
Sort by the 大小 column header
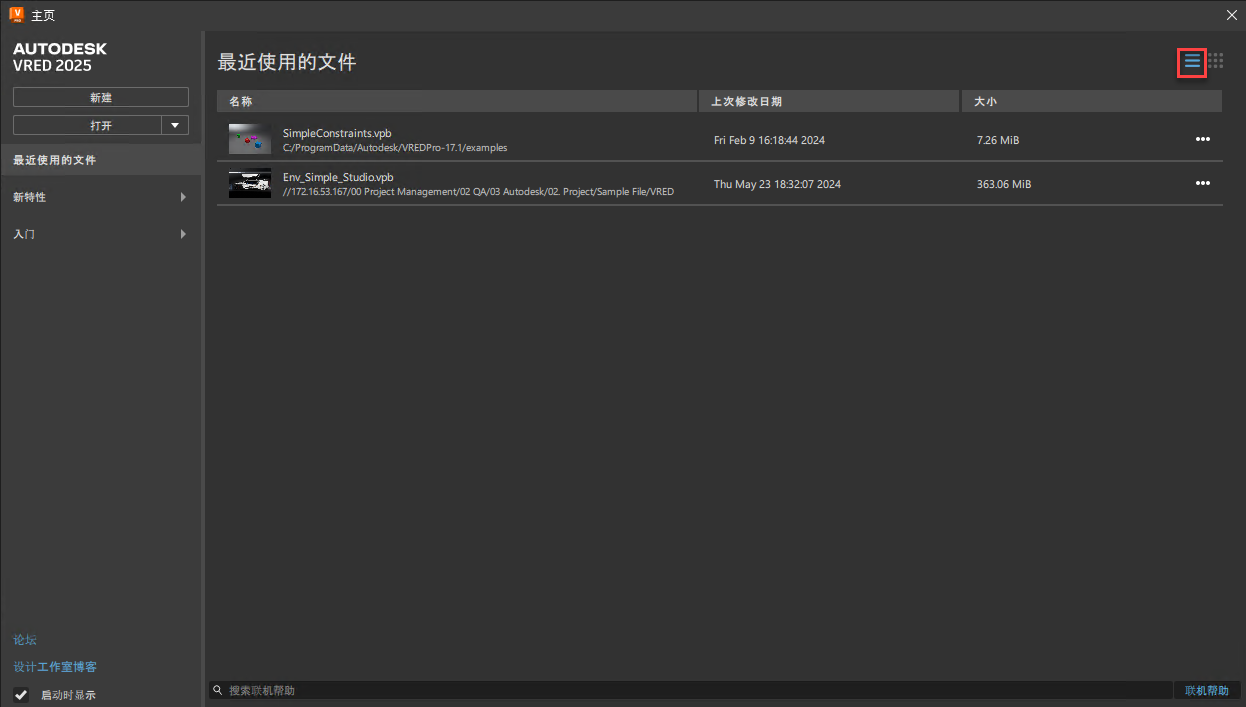pos(1092,101)
